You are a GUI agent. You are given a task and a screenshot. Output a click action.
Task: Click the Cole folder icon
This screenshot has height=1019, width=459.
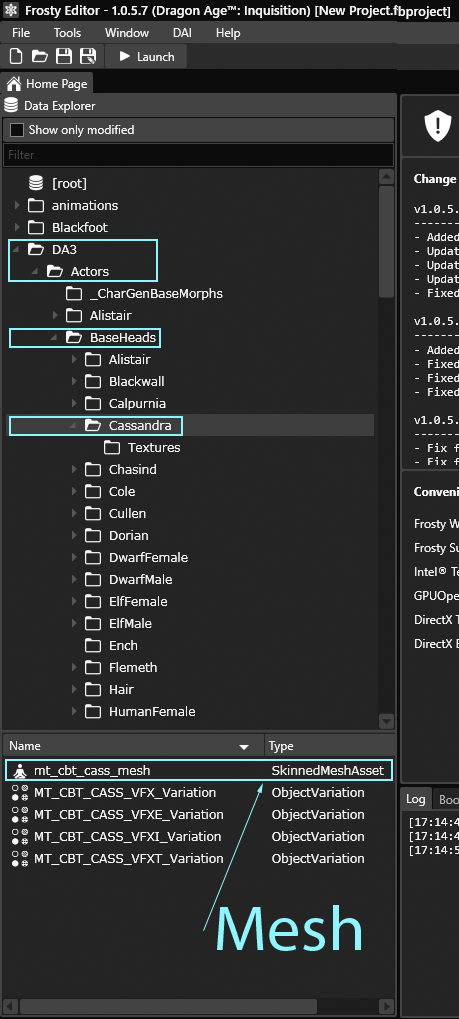click(x=94, y=491)
